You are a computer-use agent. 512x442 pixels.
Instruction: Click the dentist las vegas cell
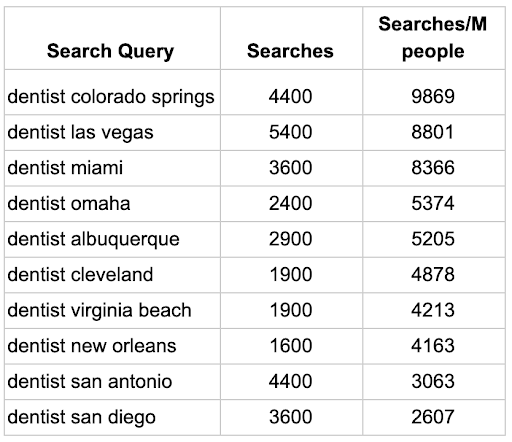click(x=112, y=133)
